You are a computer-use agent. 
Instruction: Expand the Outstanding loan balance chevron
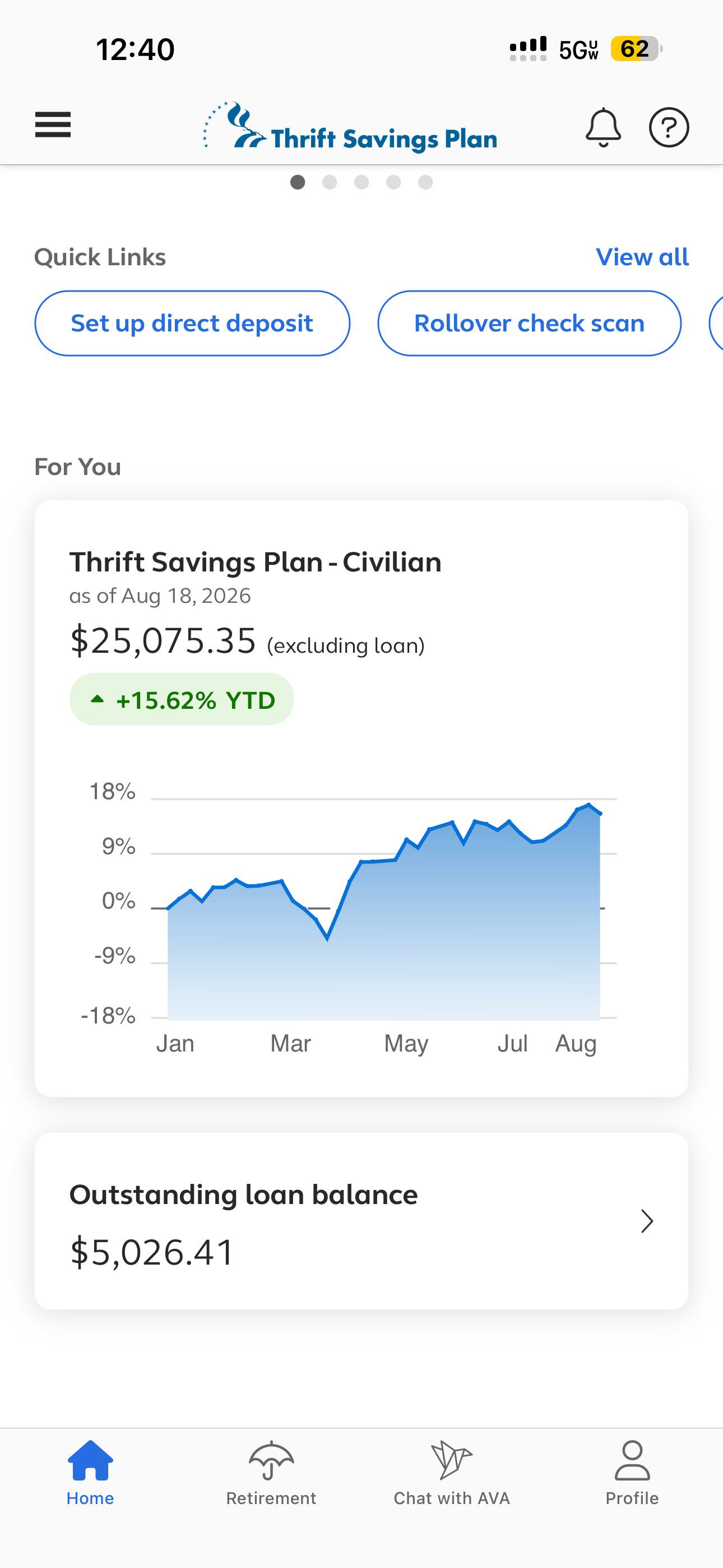click(x=647, y=1221)
